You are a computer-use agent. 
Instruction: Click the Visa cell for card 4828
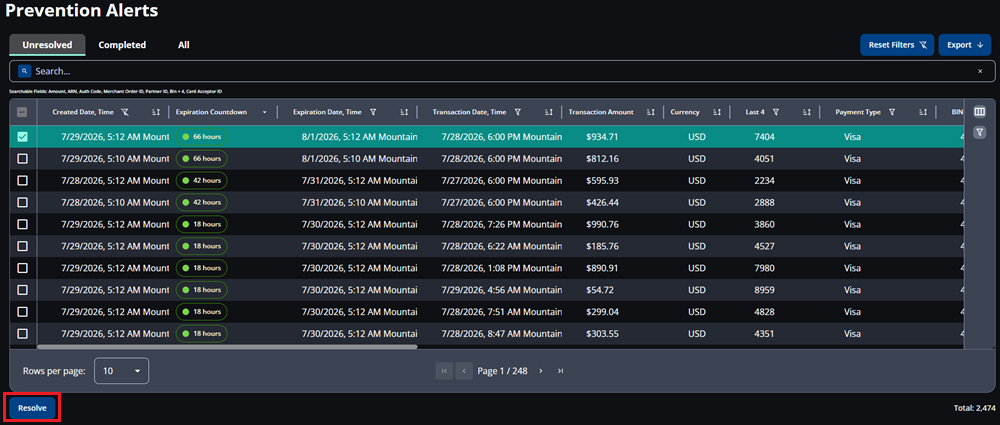click(852, 311)
